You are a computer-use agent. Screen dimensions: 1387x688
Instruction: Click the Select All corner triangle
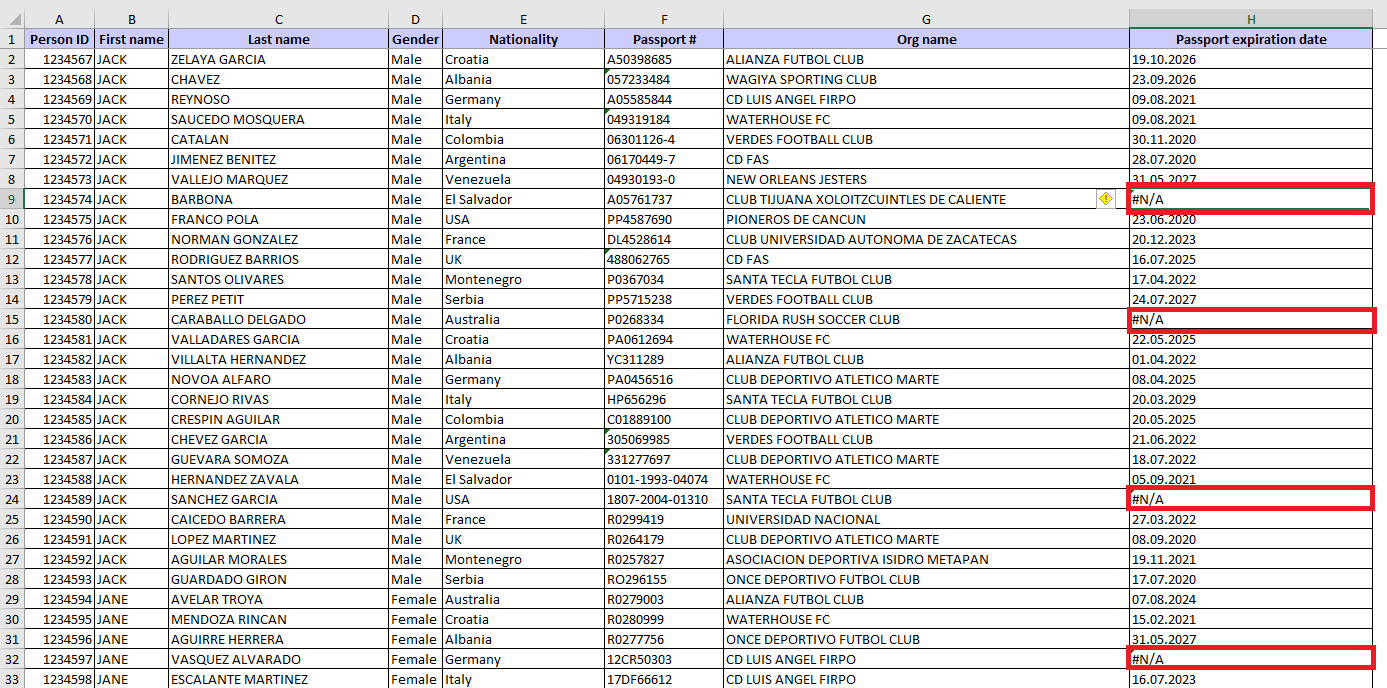point(11,19)
